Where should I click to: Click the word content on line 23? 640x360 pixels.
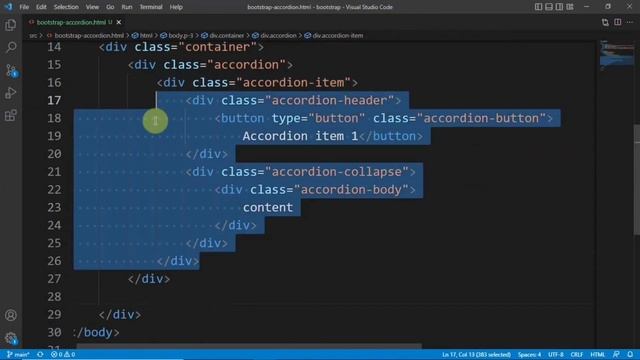pyautogui.click(x=268, y=207)
